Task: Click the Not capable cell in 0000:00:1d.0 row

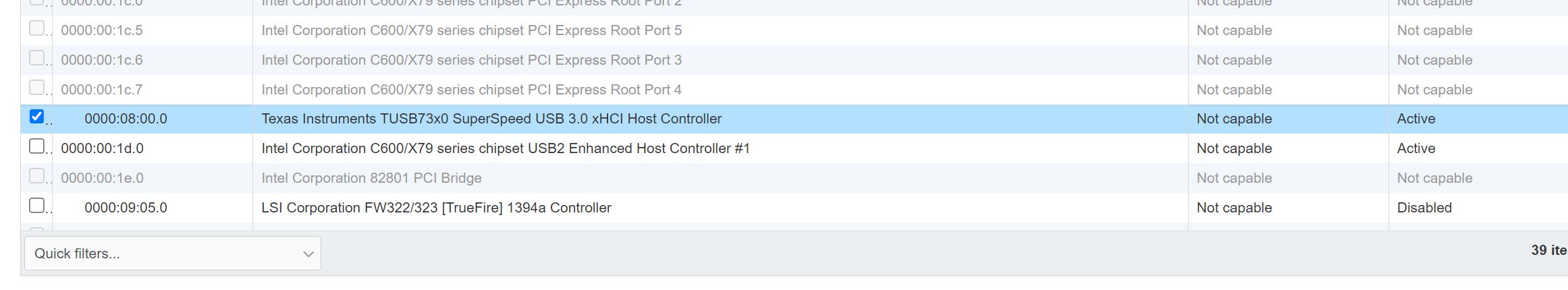Action: pos(1234,148)
